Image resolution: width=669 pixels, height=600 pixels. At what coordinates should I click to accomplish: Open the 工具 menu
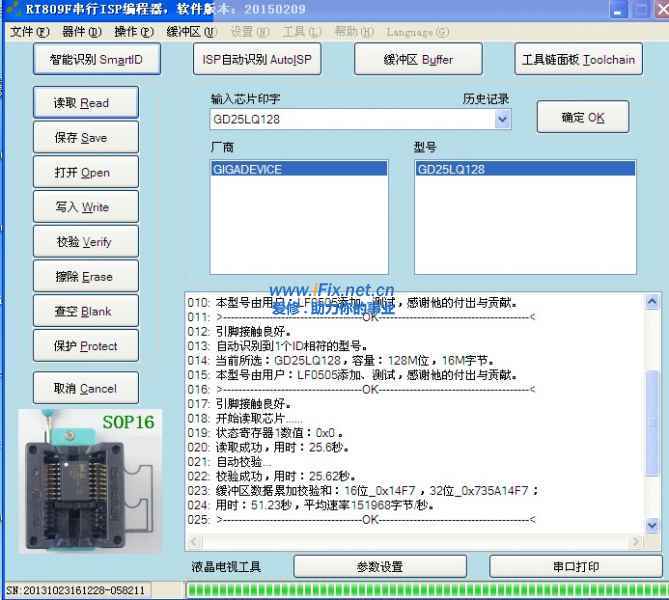pos(302,32)
